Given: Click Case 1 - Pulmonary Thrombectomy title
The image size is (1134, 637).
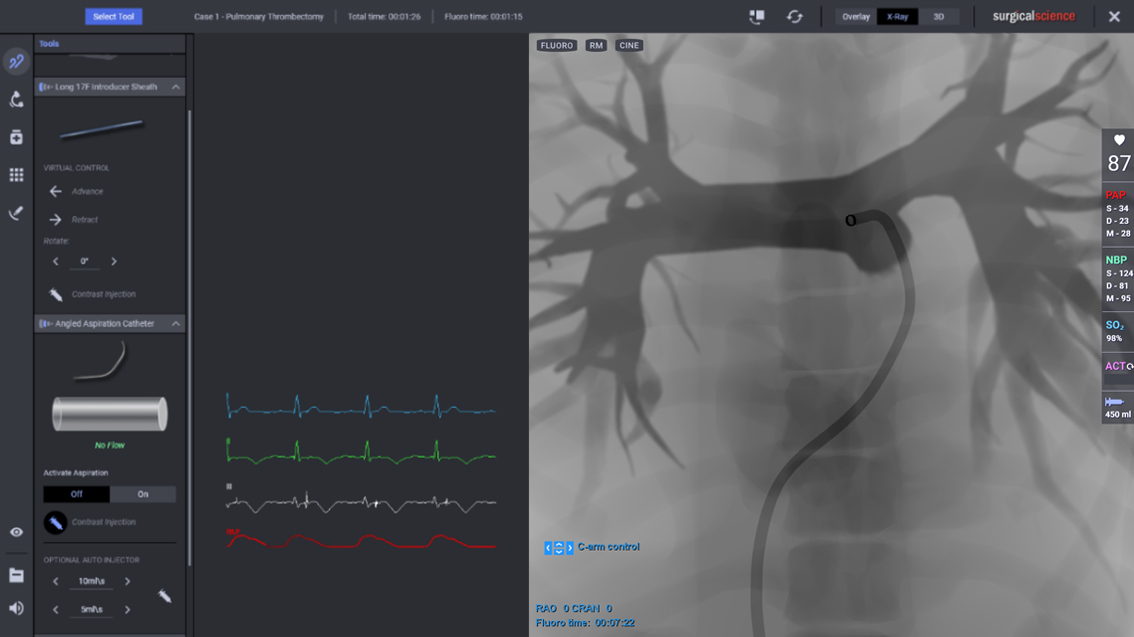Looking at the screenshot, I should pyautogui.click(x=259, y=17).
